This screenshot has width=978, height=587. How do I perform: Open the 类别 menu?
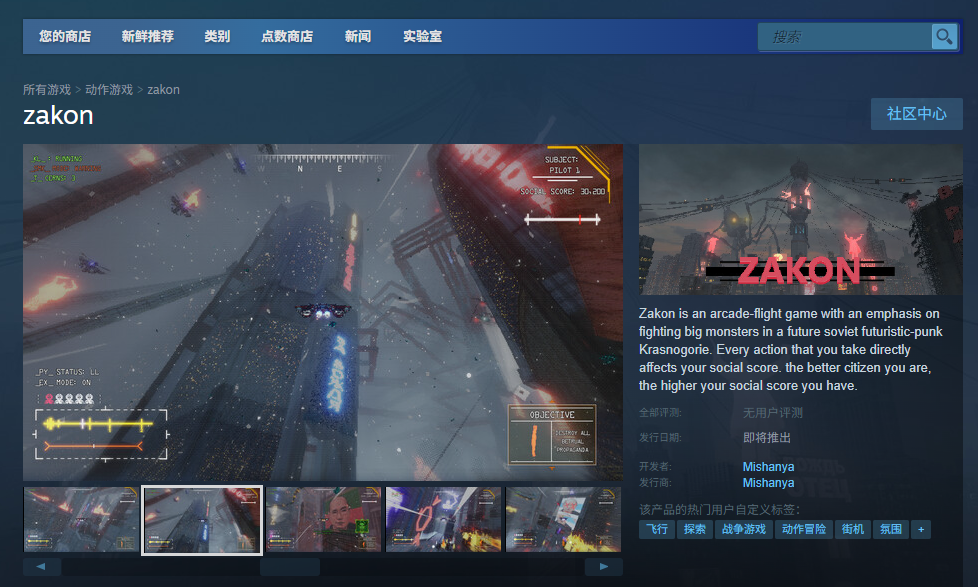(217, 36)
